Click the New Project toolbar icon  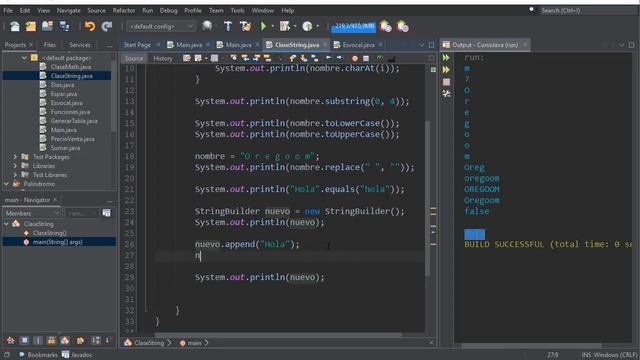[x=31, y=27]
